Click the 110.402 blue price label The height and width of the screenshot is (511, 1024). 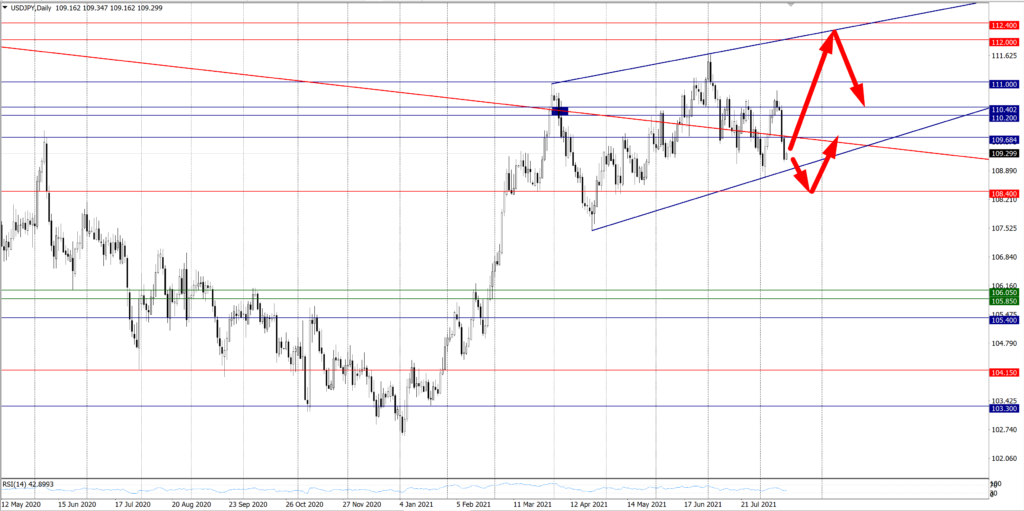(1003, 109)
